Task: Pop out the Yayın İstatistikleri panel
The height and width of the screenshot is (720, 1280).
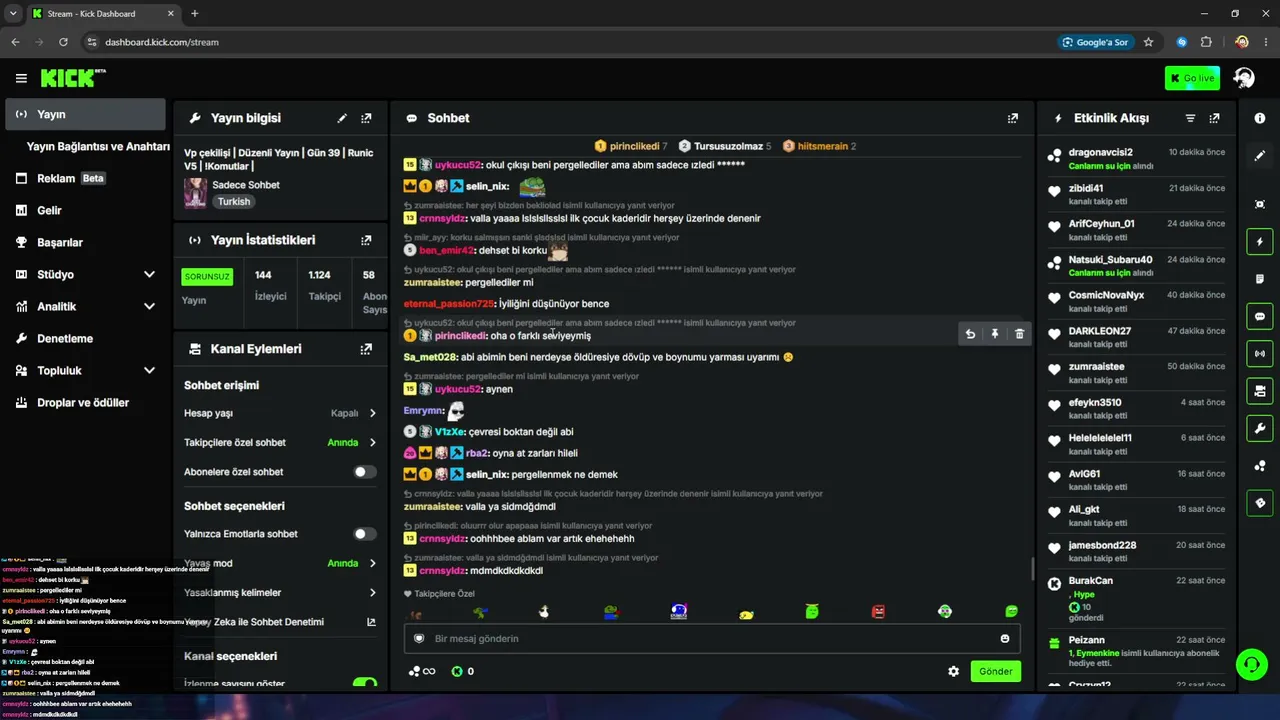Action: point(366,240)
